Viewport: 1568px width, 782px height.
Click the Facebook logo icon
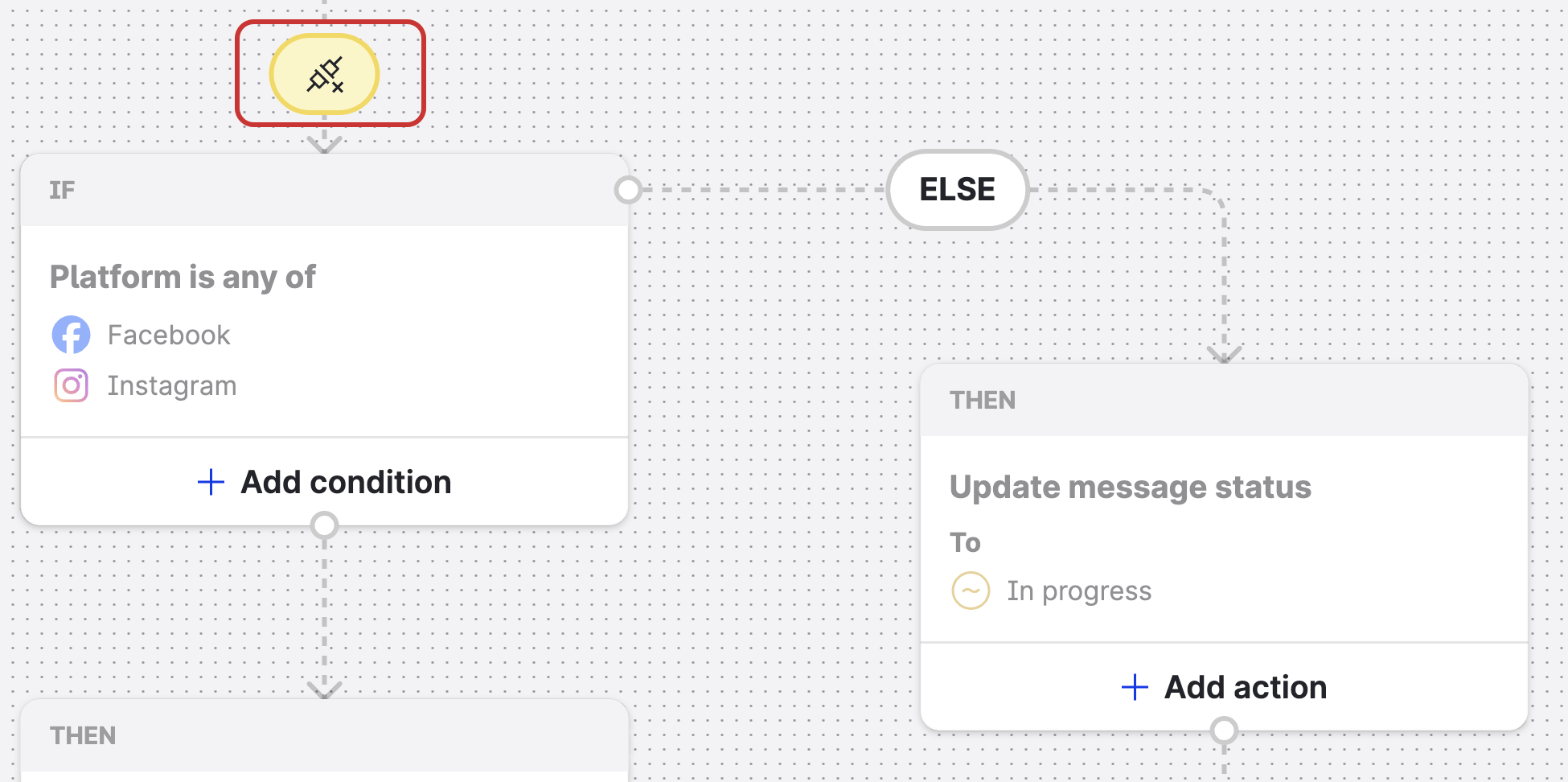71,335
